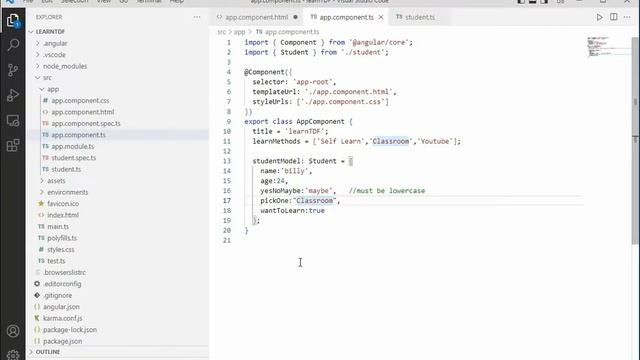Open .browserslistrc file

coord(64,272)
